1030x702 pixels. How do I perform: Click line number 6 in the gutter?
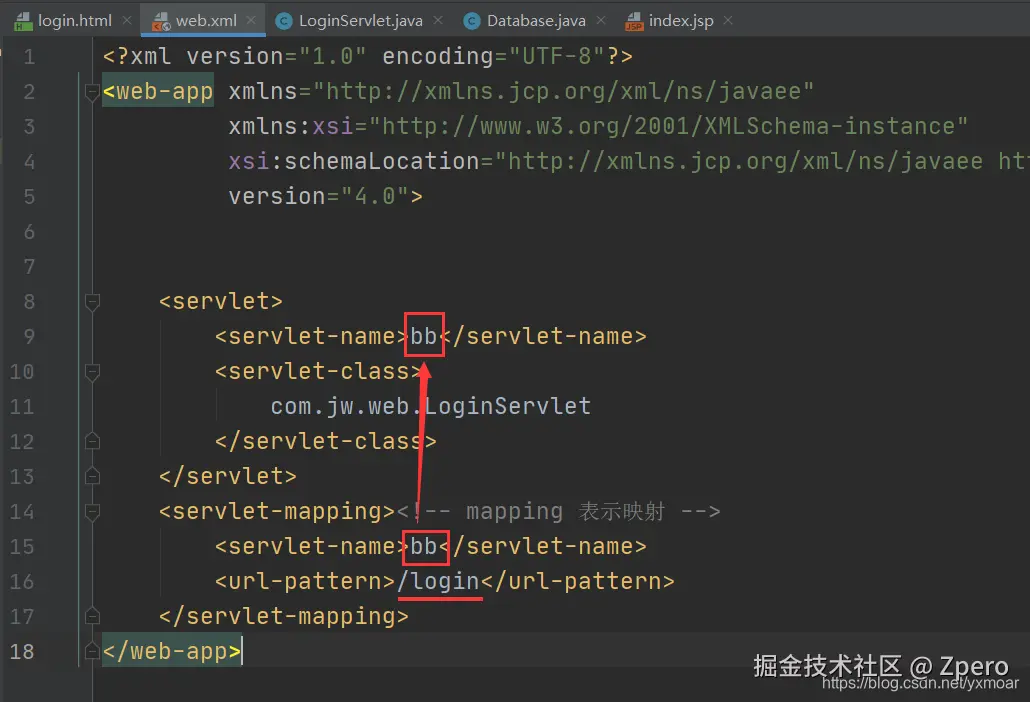click(x=29, y=232)
